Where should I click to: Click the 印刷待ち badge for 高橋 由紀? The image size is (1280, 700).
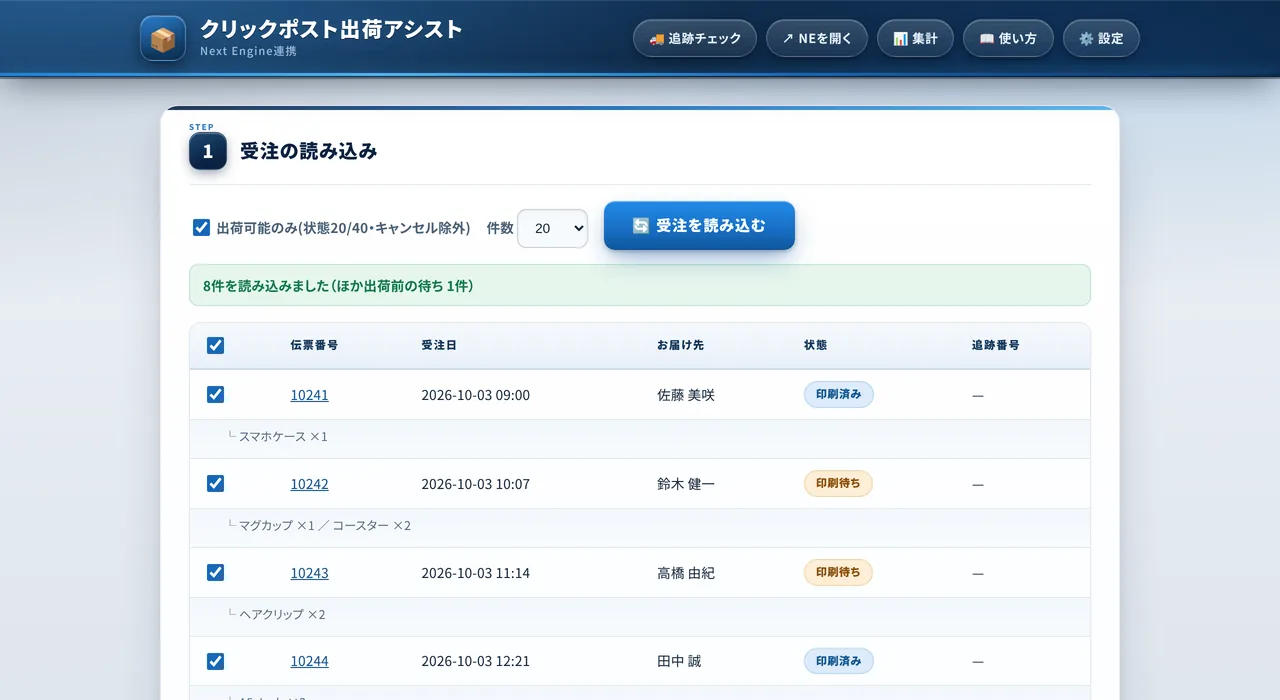[838, 572]
